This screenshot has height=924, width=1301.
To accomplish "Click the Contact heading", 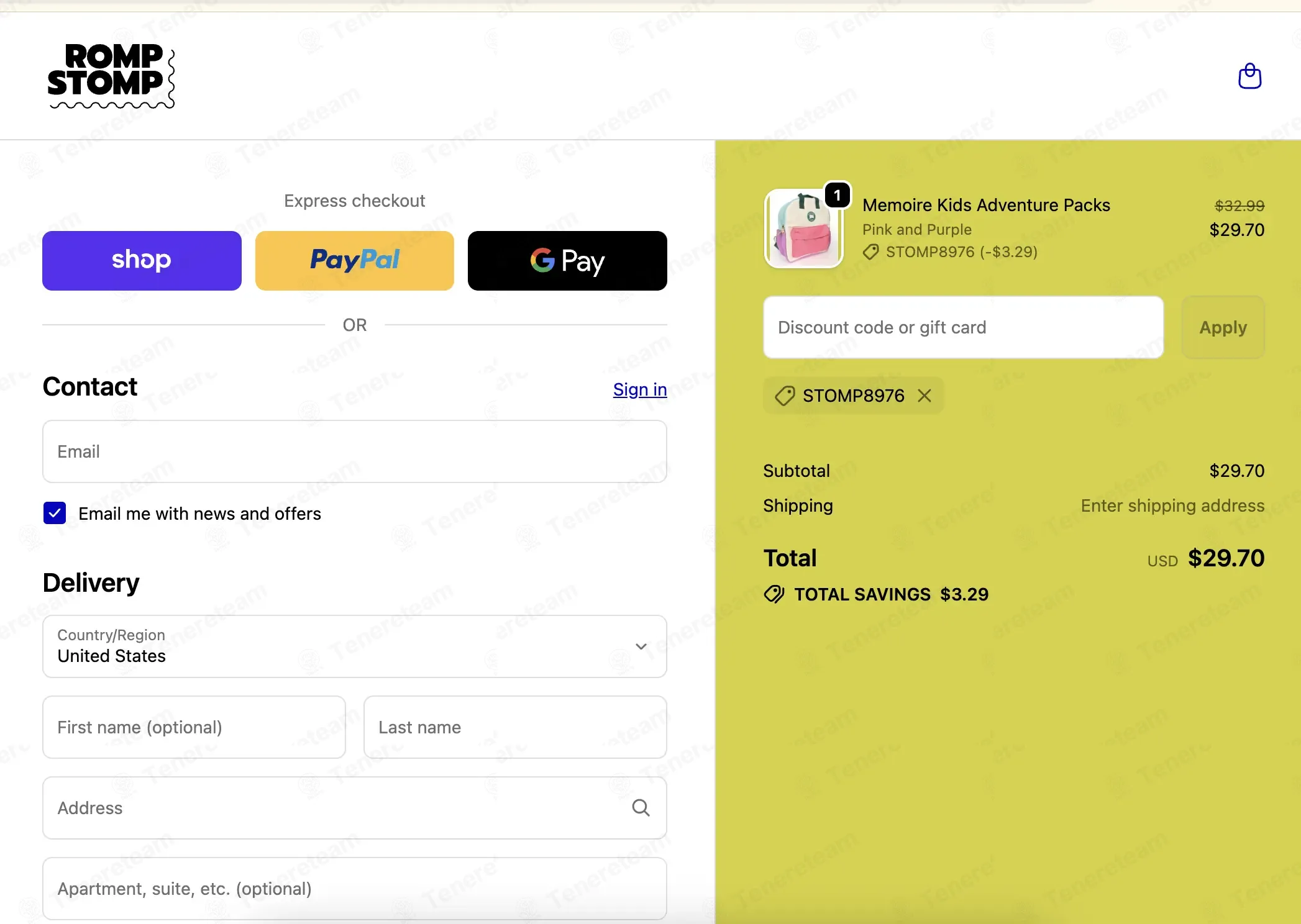I will [90, 386].
